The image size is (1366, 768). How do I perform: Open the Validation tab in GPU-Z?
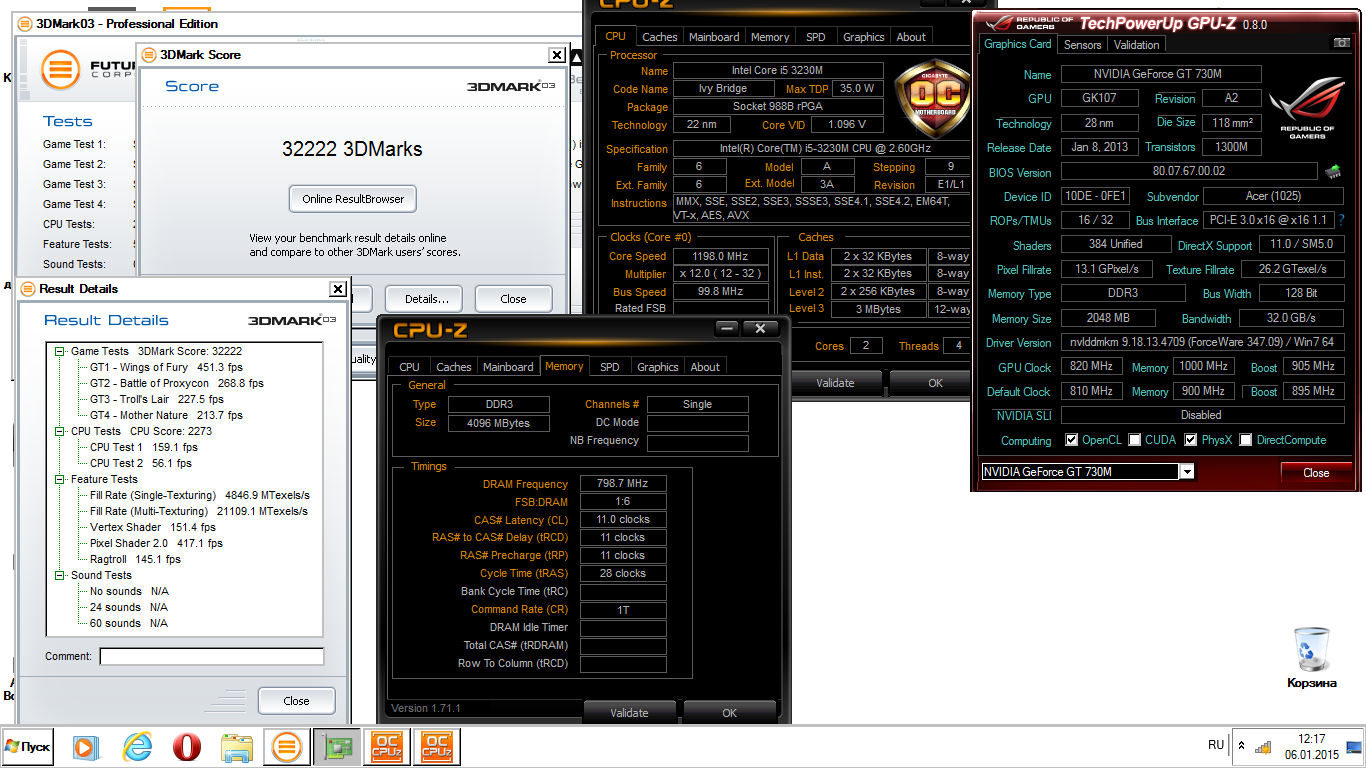tap(1137, 45)
